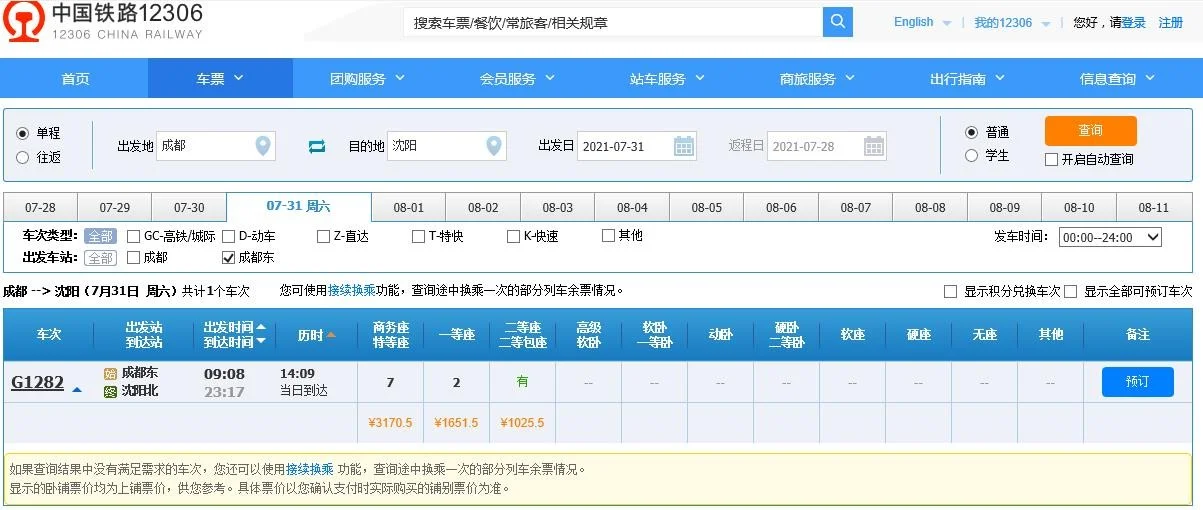
Task: Expand 会员服务 navigation menu
Action: click(x=518, y=79)
